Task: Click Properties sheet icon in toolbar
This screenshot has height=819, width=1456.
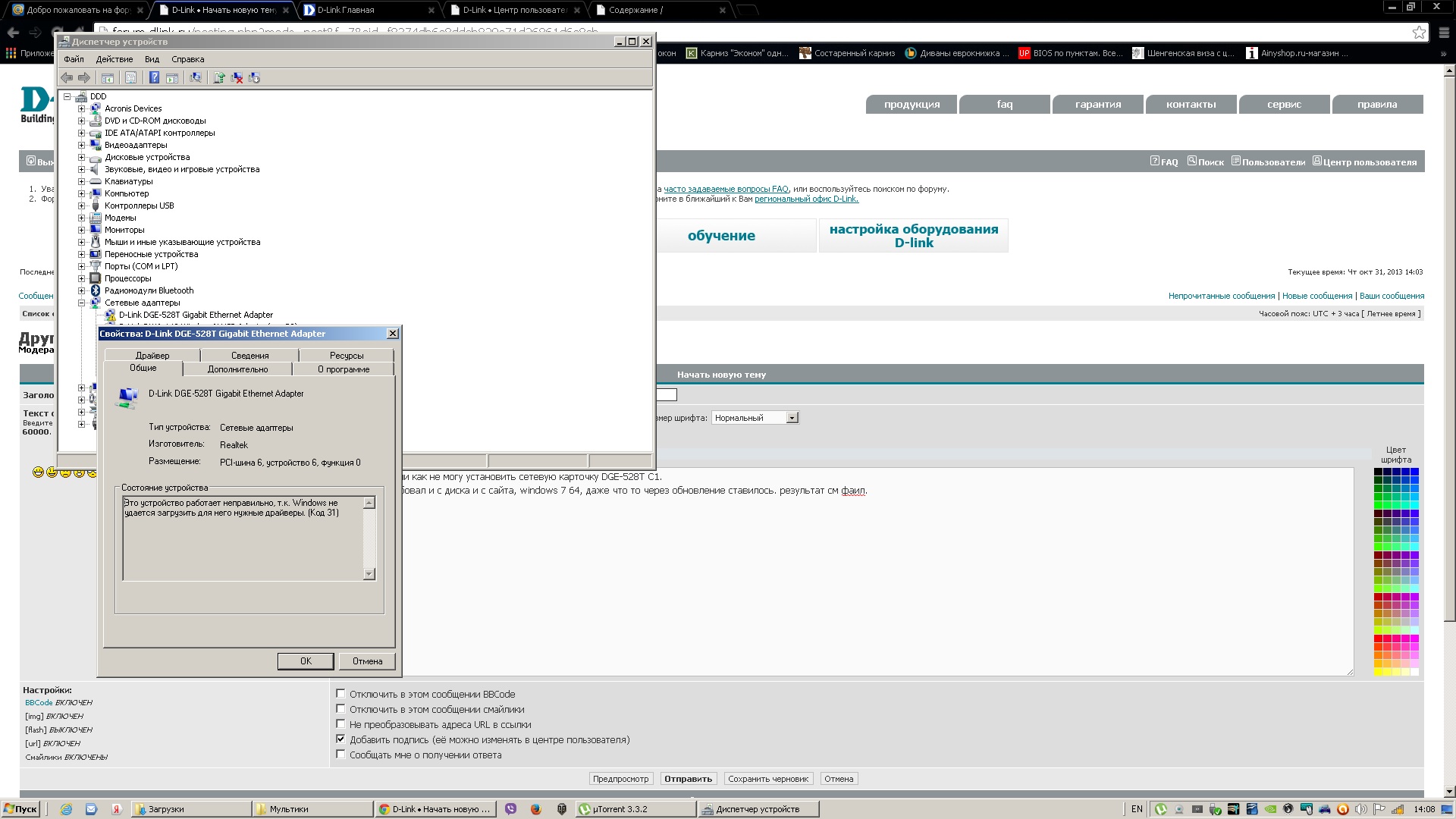Action: 130,77
